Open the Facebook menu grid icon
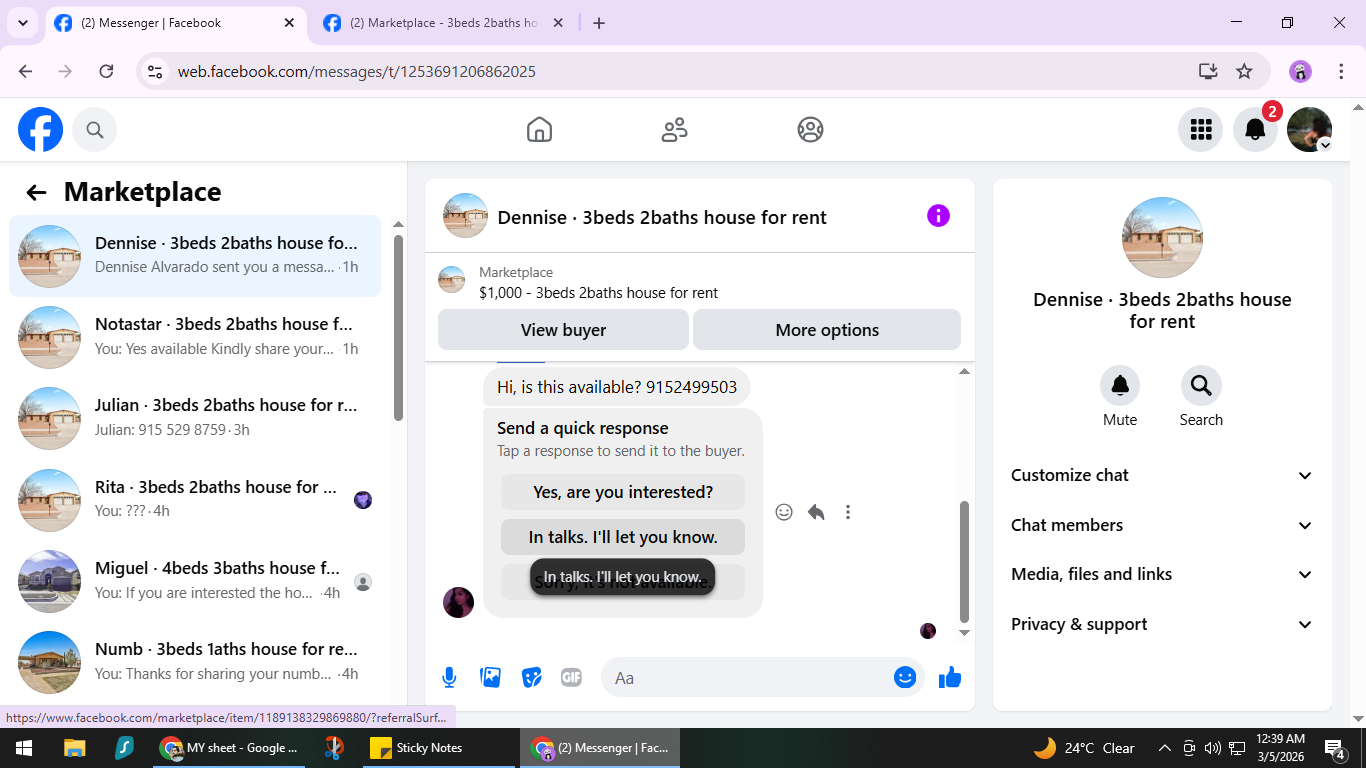The height and width of the screenshot is (768, 1366). coord(1200,130)
